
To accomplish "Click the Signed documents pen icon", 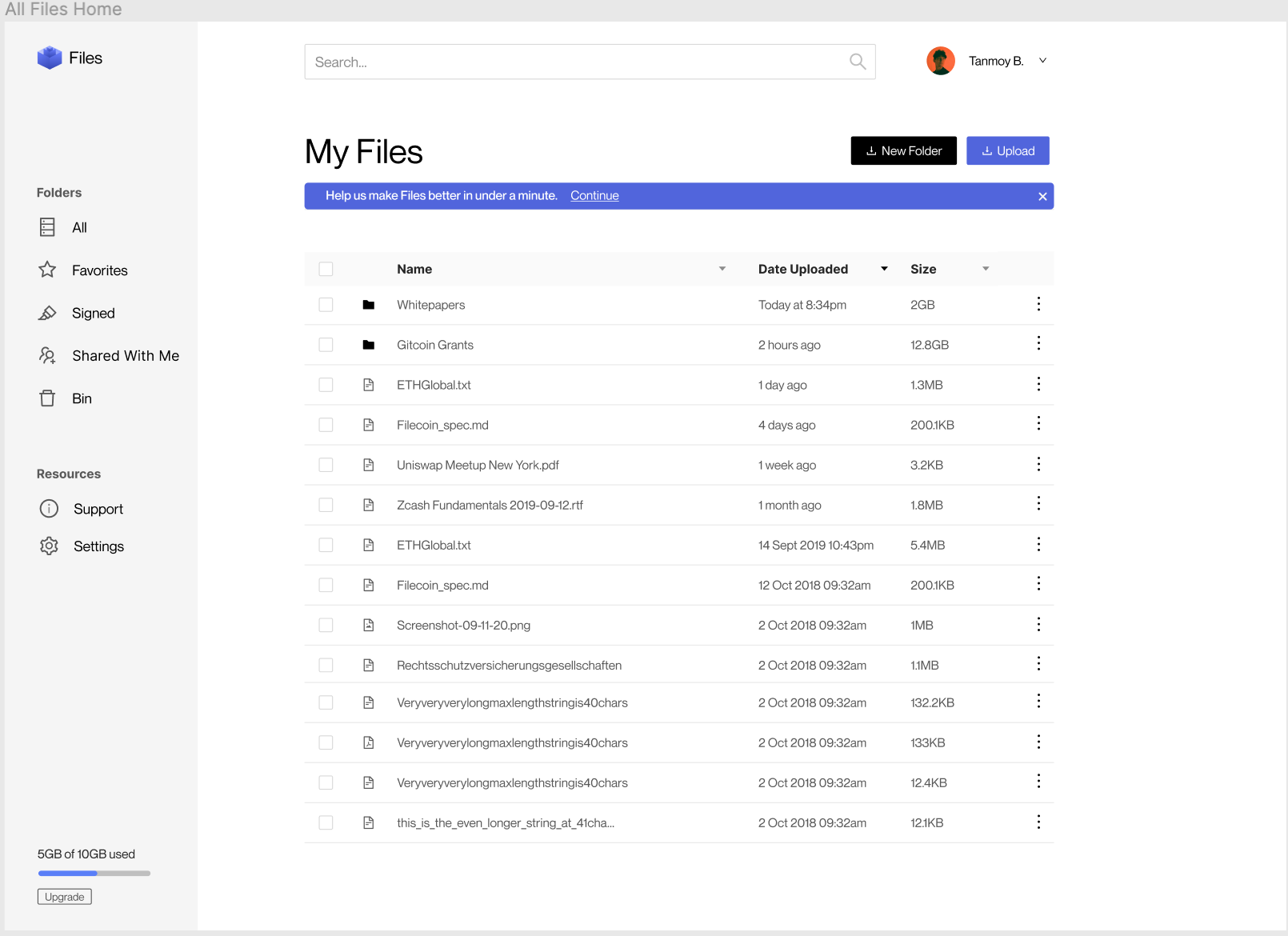I will click(47, 313).
